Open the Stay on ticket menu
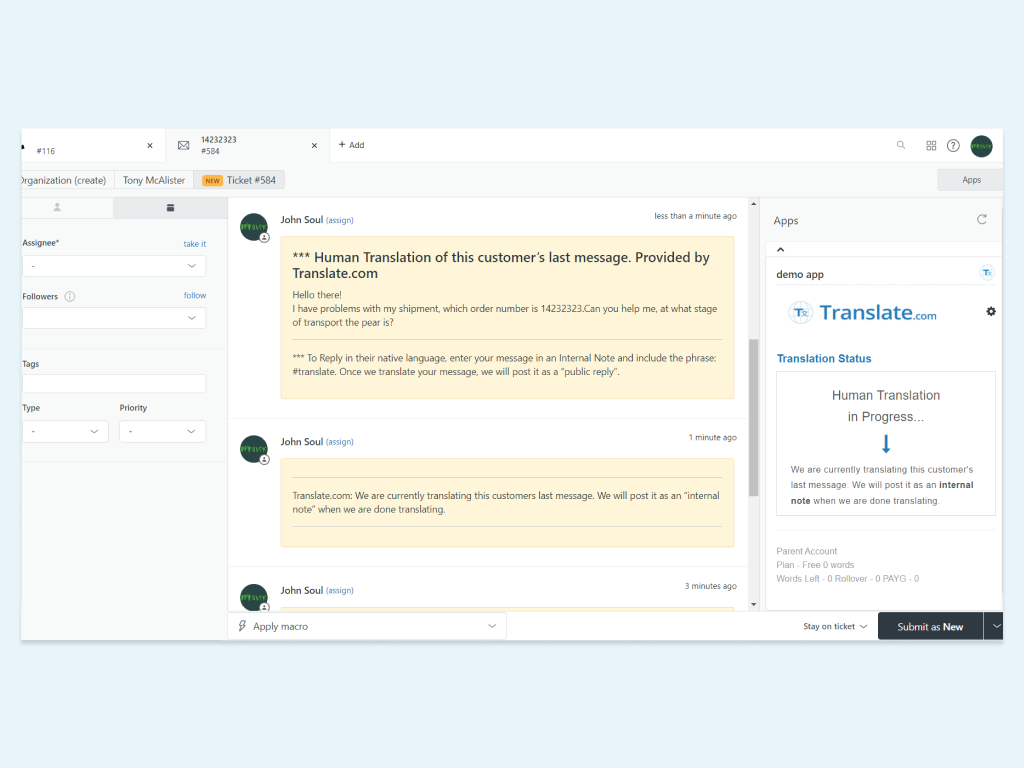The height and width of the screenshot is (768, 1024). click(835, 627)
